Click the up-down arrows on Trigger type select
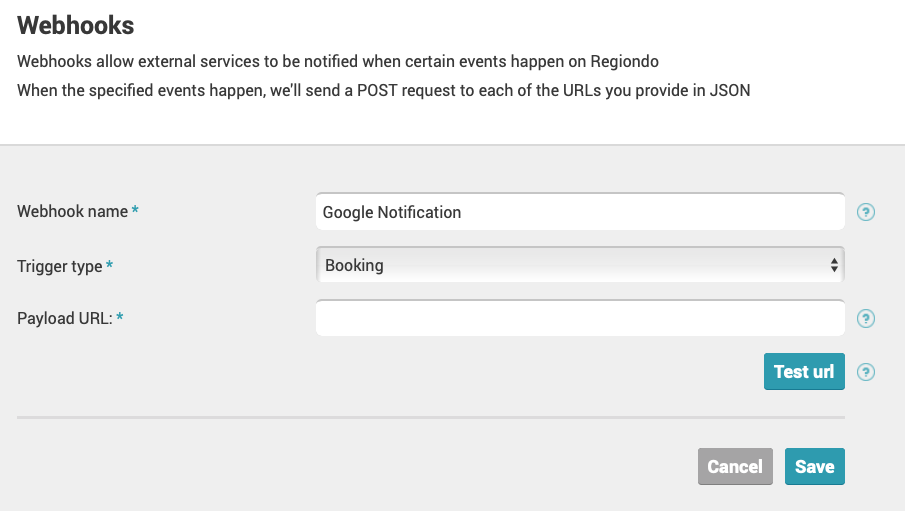The width and height of the screenshot is (905, 511). [x=834, y=265]
